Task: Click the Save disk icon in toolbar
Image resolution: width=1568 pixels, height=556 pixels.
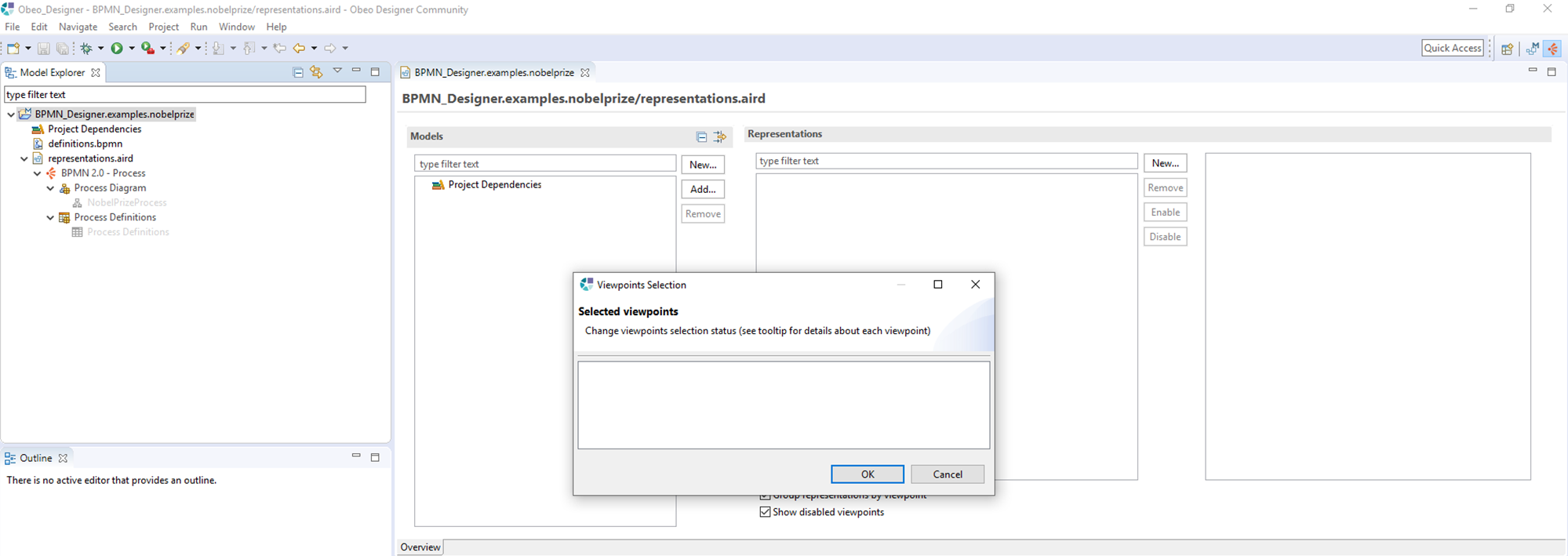Action: coord(44,49)
